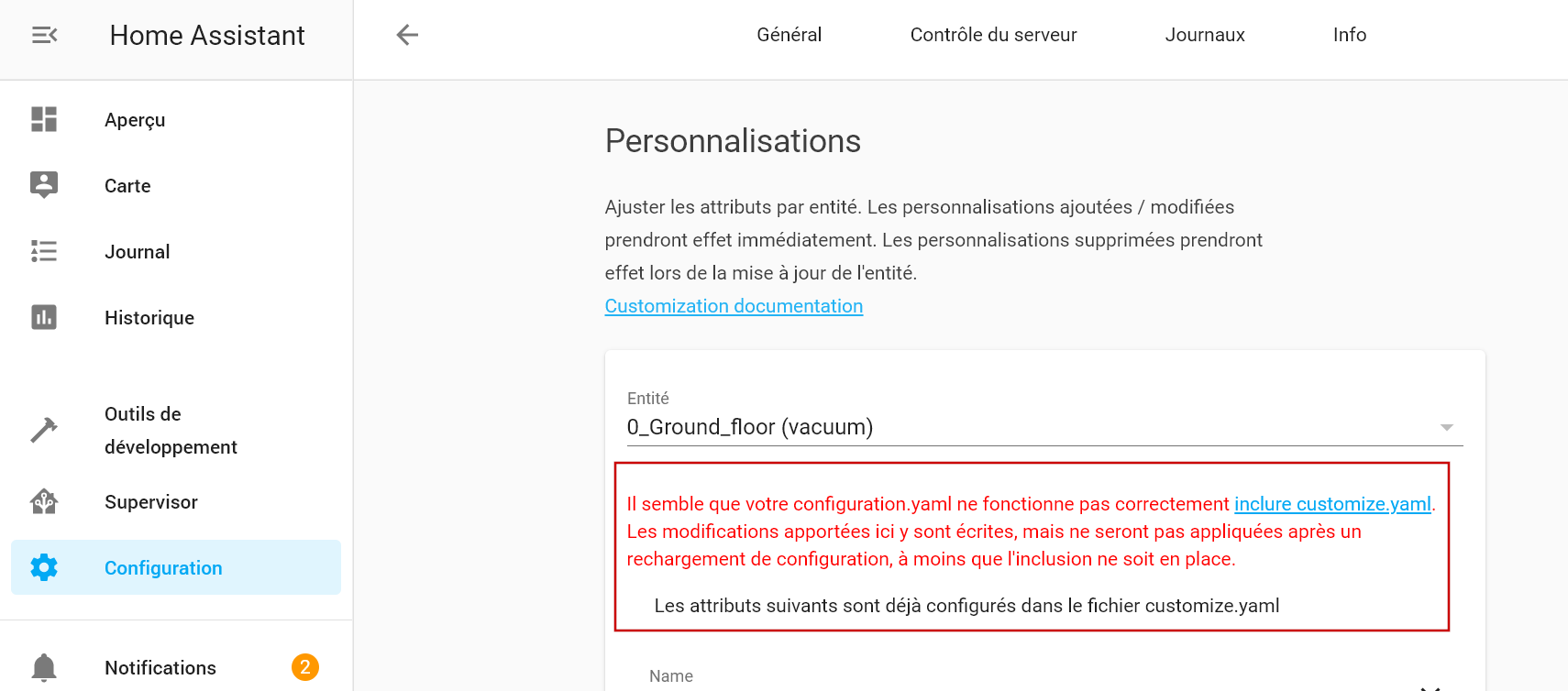Image resolution: width=1568 pixels, height=691 pixels.
Task: Click the orange notification count badge
Action: [x=305, y=667]
